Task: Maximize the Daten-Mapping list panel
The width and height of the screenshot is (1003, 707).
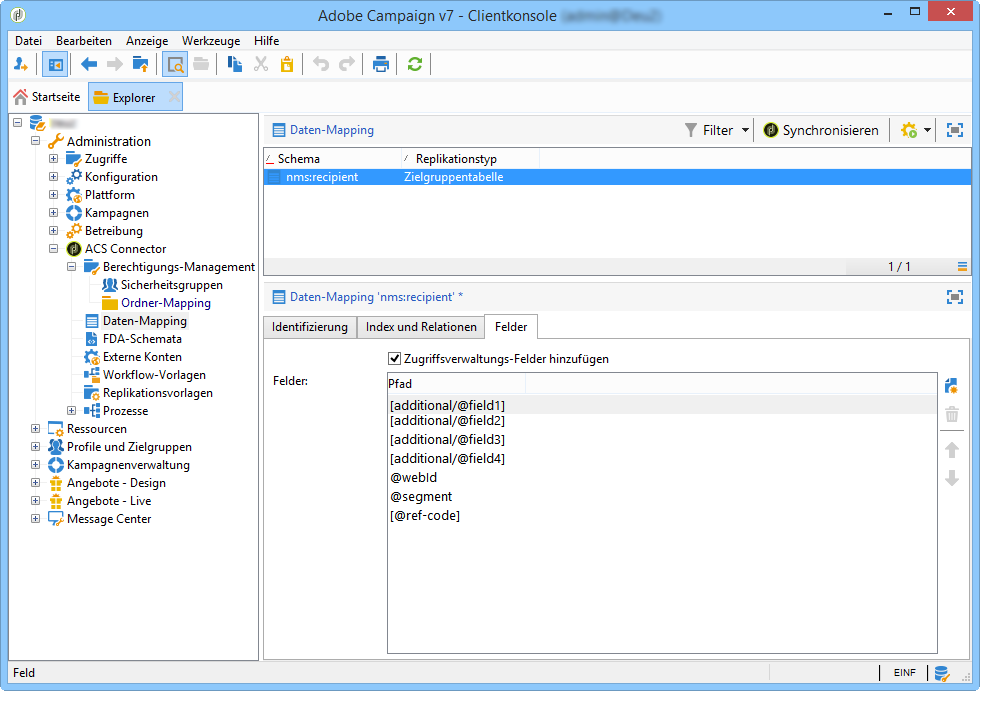Action: (955, 130)
